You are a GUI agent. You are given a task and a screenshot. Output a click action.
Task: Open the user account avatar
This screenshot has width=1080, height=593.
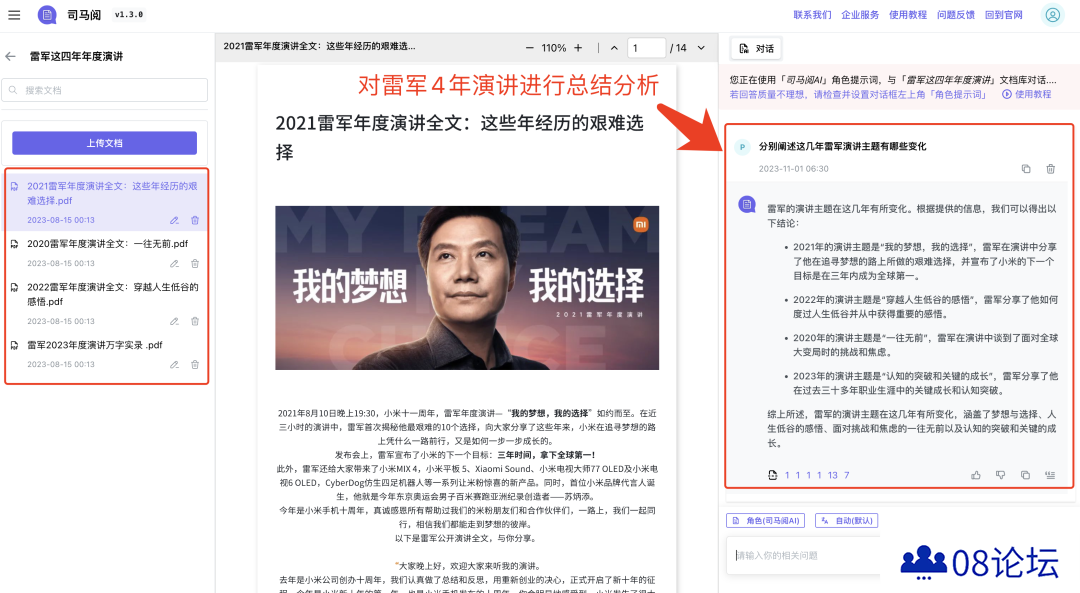coord(1052,14)
